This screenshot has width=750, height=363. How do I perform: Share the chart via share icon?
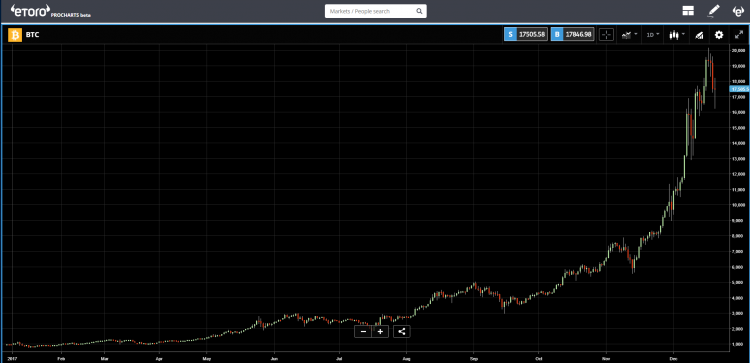click(x=402, y=331)
